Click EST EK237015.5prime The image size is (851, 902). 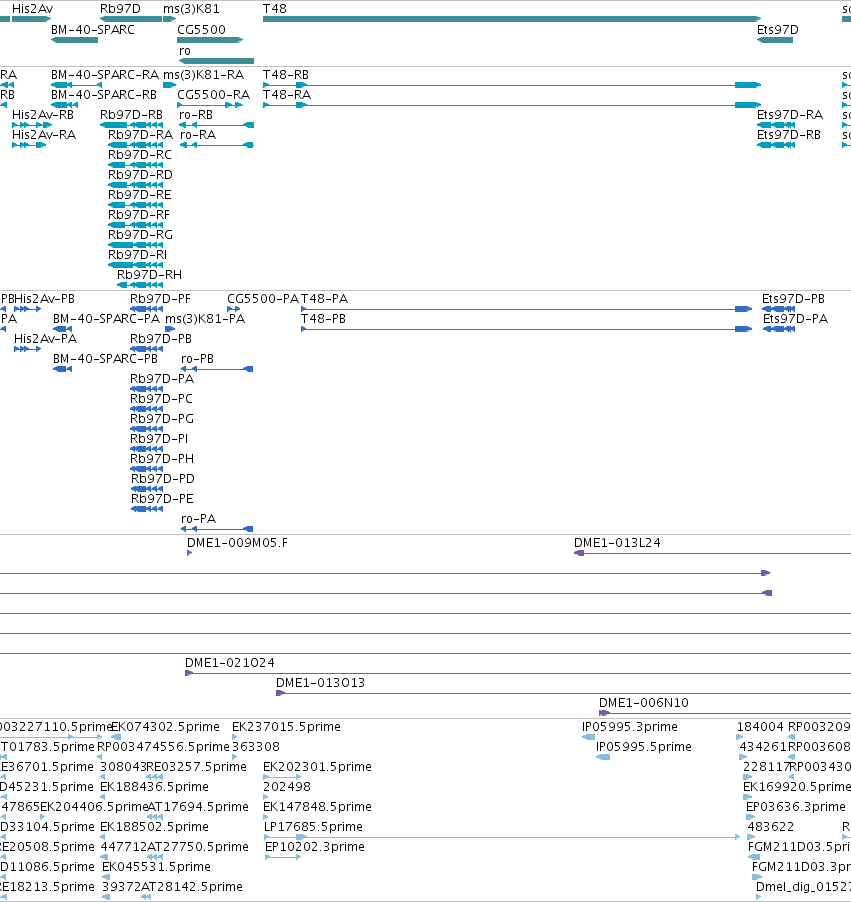tap(287, 727)
